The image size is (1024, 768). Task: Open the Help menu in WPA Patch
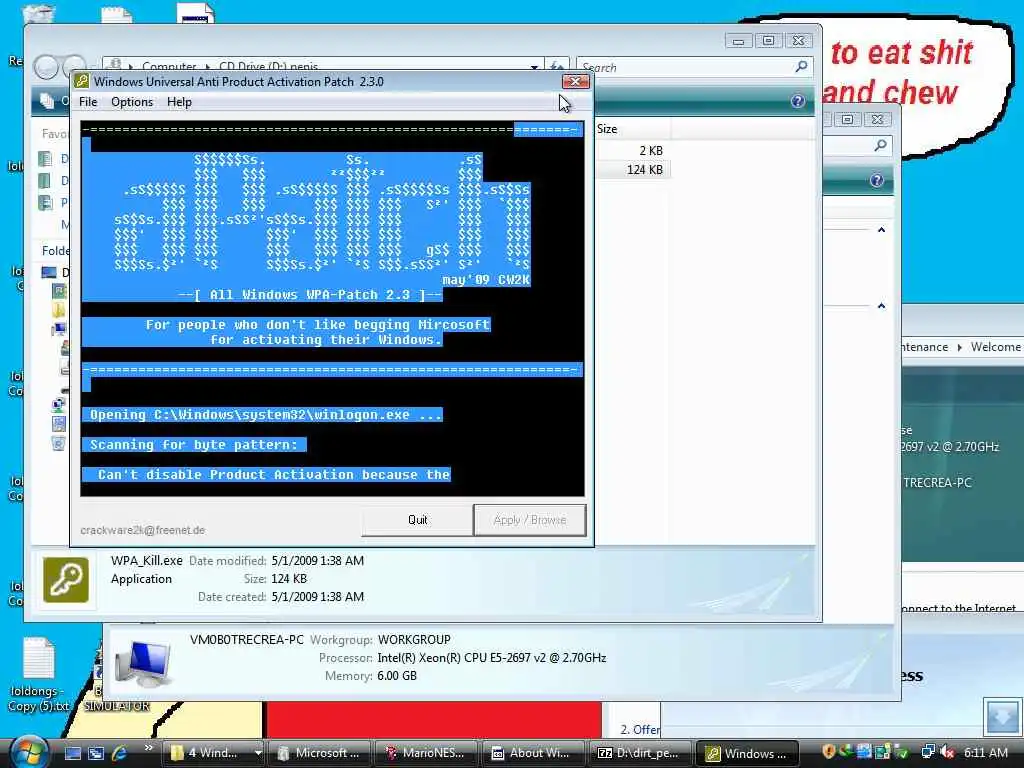tap(179, 102)
